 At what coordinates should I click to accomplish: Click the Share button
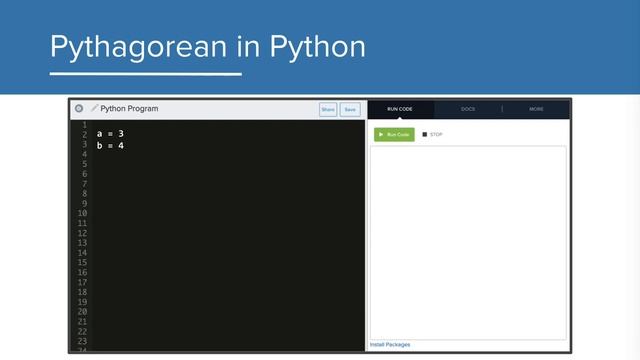(x=328, y=109)
